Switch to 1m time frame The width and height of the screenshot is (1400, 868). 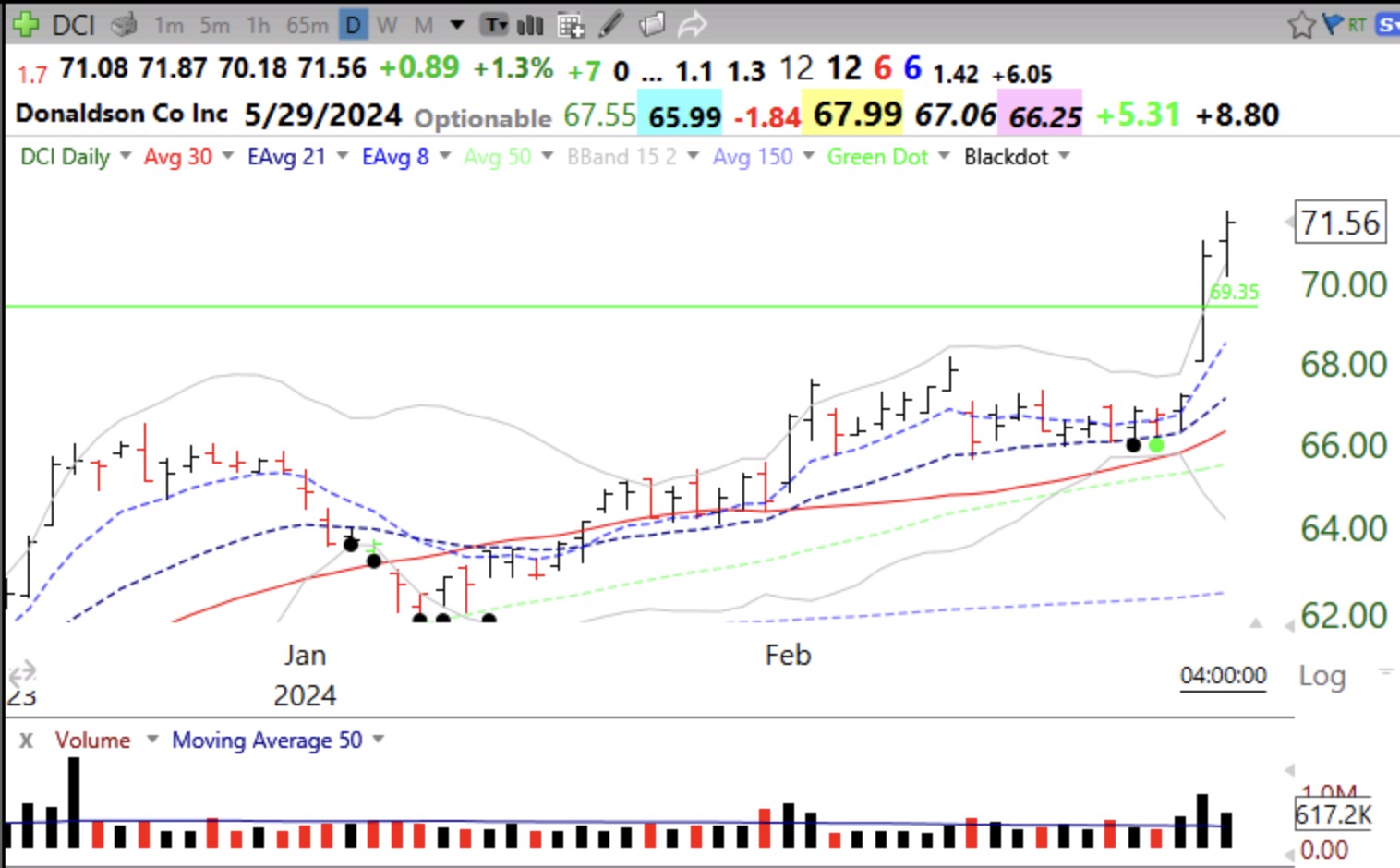[x=168, y=26]
